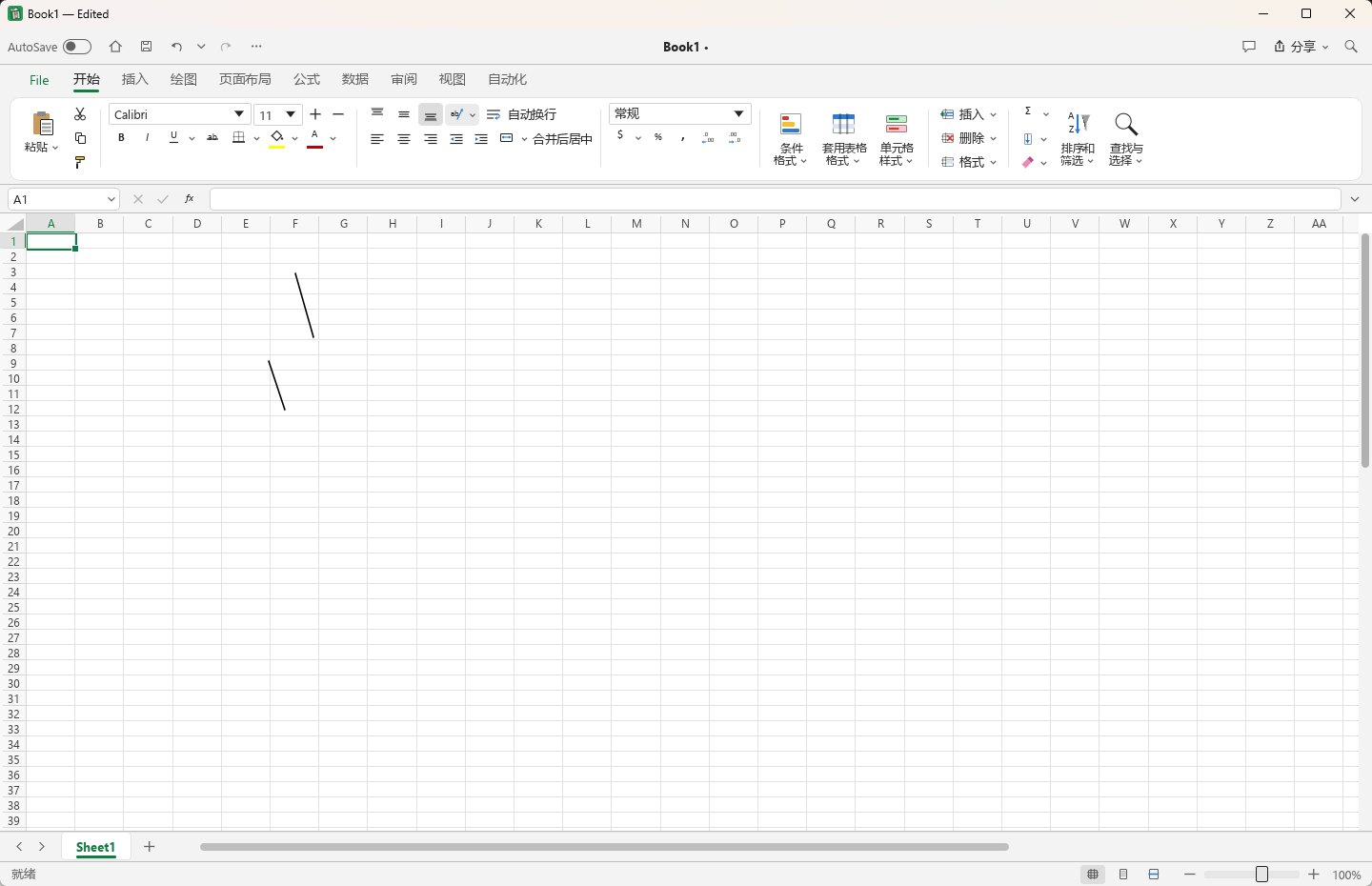Toggle bottom align for cell text

tap(431, 114)
